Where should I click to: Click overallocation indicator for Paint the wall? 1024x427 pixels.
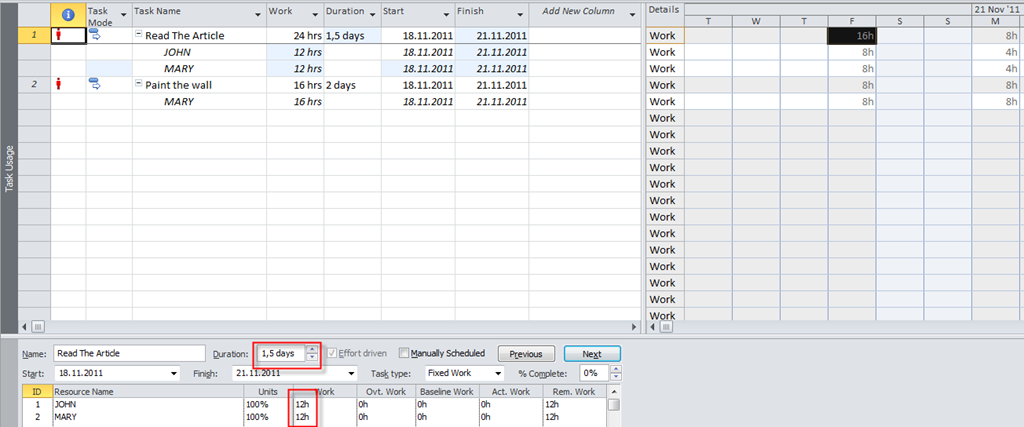[x=58, y=84]
